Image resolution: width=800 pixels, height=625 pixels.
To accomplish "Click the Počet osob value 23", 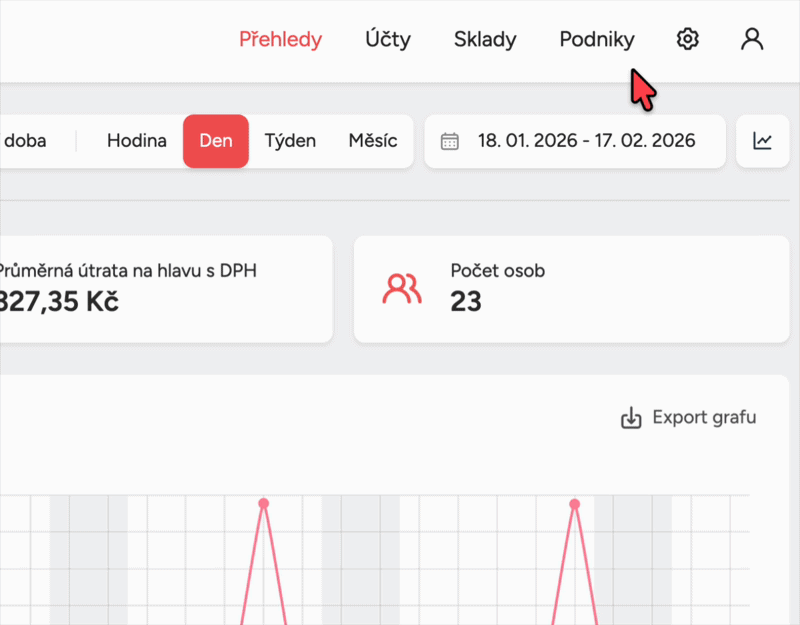I will 466,301.
